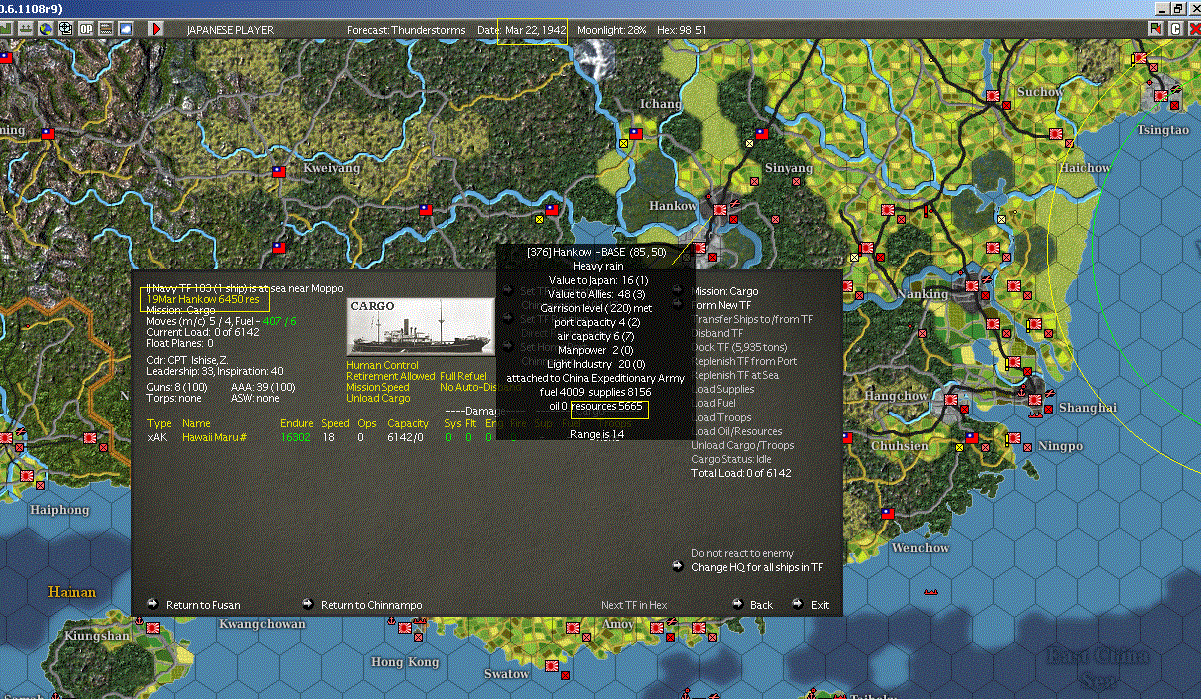This screenshot has height=699, width=1201.
Task: Toggle the Full Refuel setting
Action: coord(463,376)
